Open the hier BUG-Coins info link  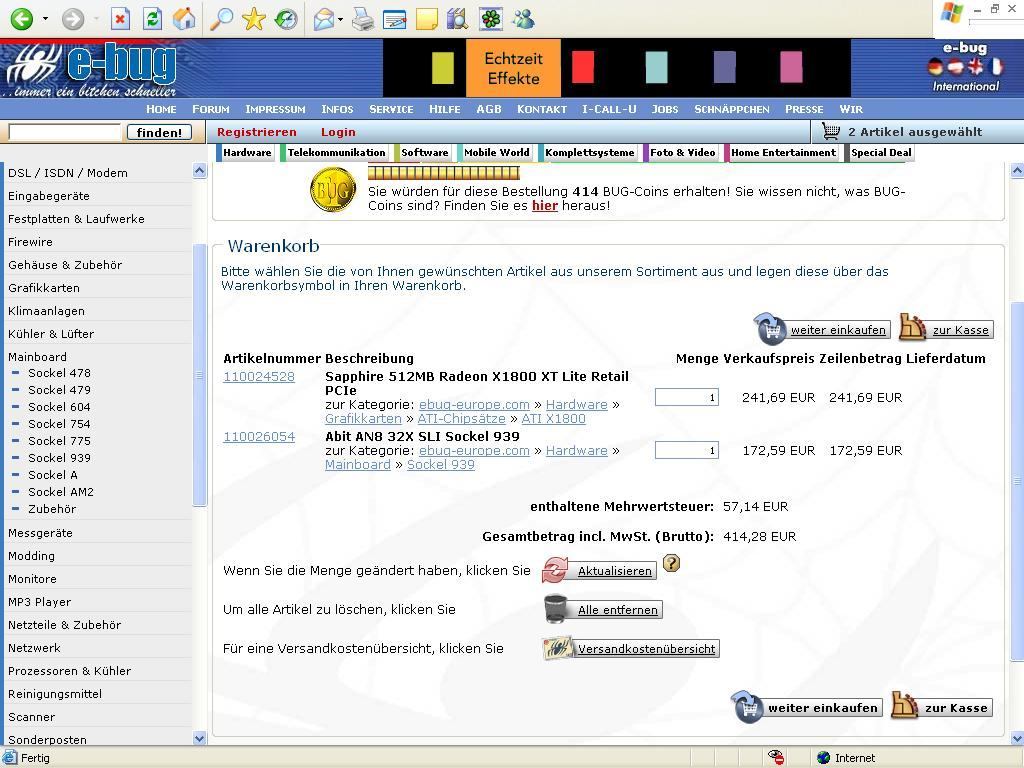coord(545,206)
